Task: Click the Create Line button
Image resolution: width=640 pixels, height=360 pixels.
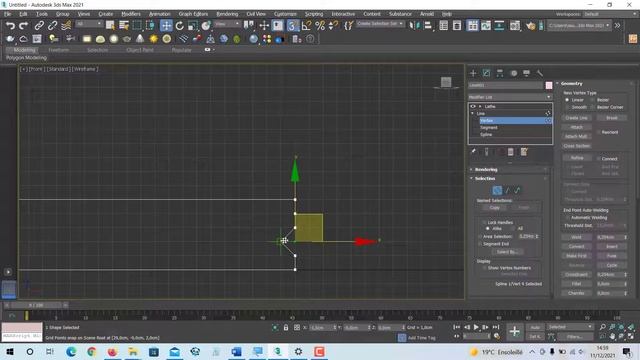Action: pos(576,118)
